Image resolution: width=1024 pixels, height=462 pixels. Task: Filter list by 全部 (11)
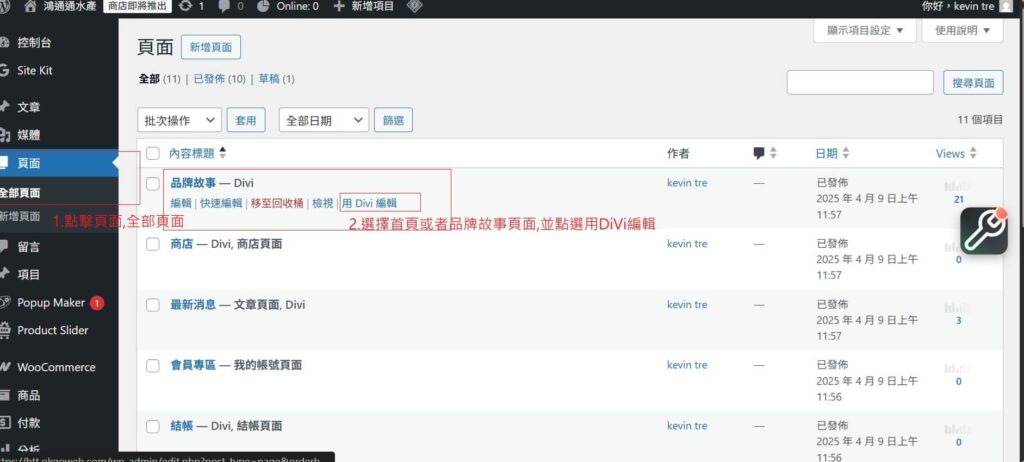[x=159, y=79]
